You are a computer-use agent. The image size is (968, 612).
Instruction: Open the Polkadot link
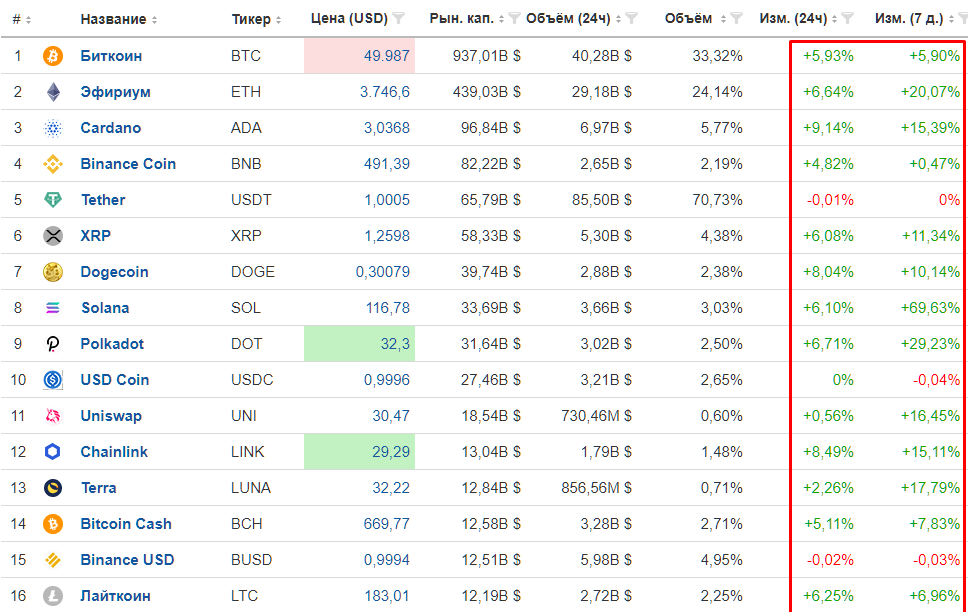112,344
